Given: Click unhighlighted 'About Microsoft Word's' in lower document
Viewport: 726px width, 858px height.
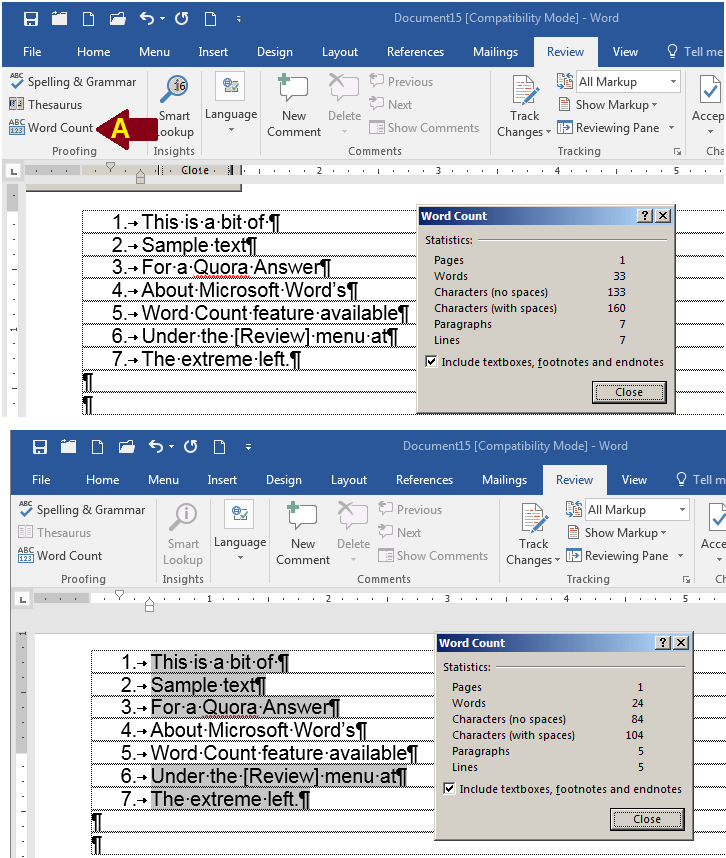Looking at the screenshot, I should point(259,731).
